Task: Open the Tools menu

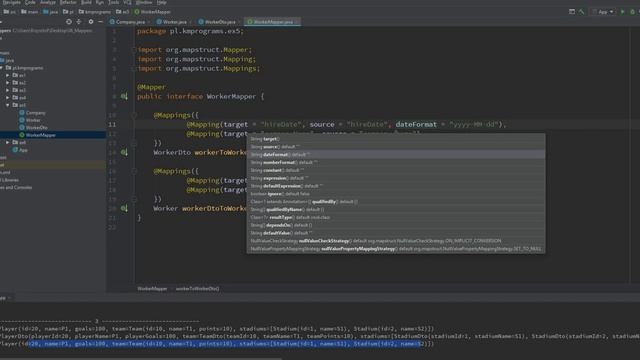Action: 113,2
